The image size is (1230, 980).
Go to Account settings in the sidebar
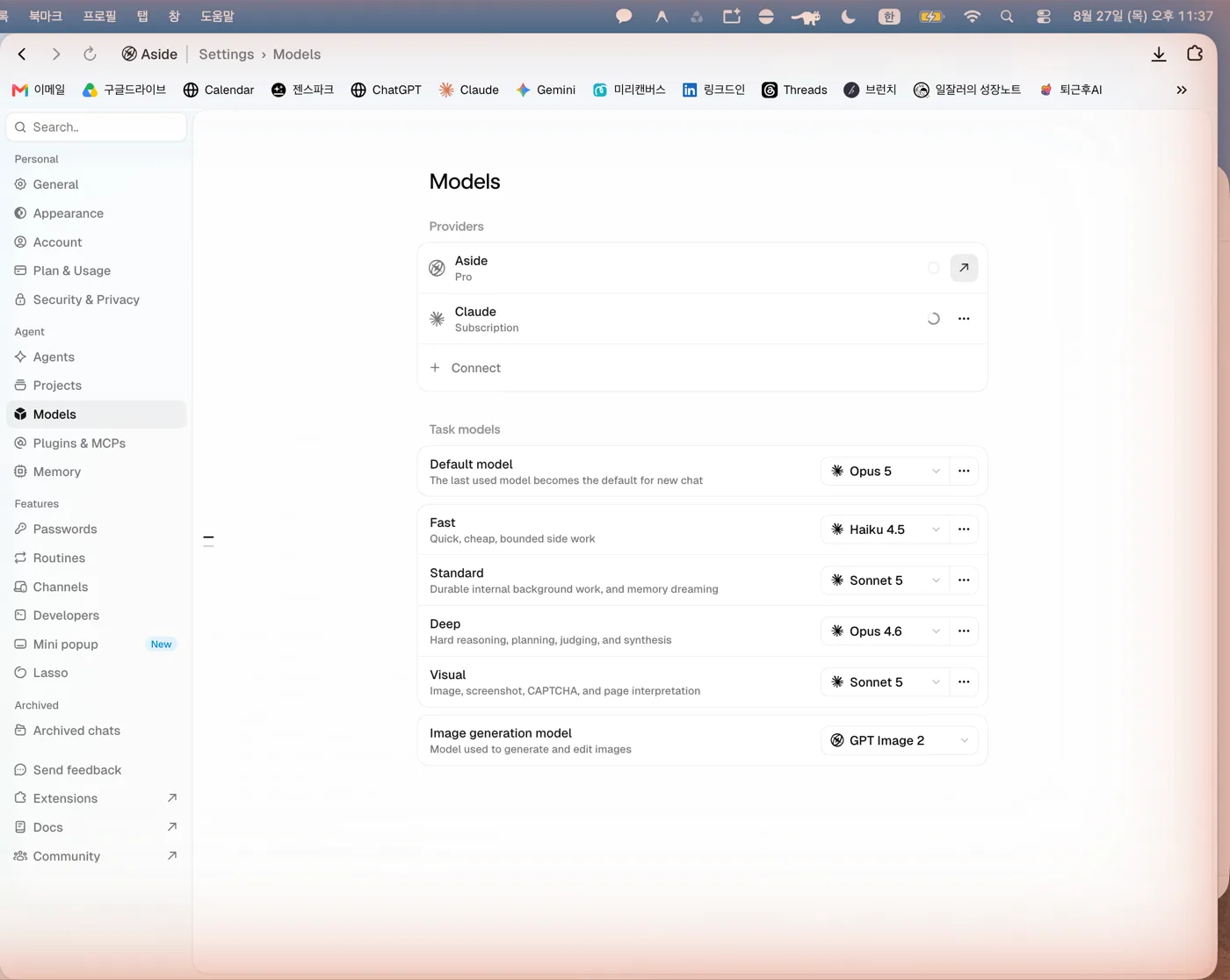tap(97, 242)
